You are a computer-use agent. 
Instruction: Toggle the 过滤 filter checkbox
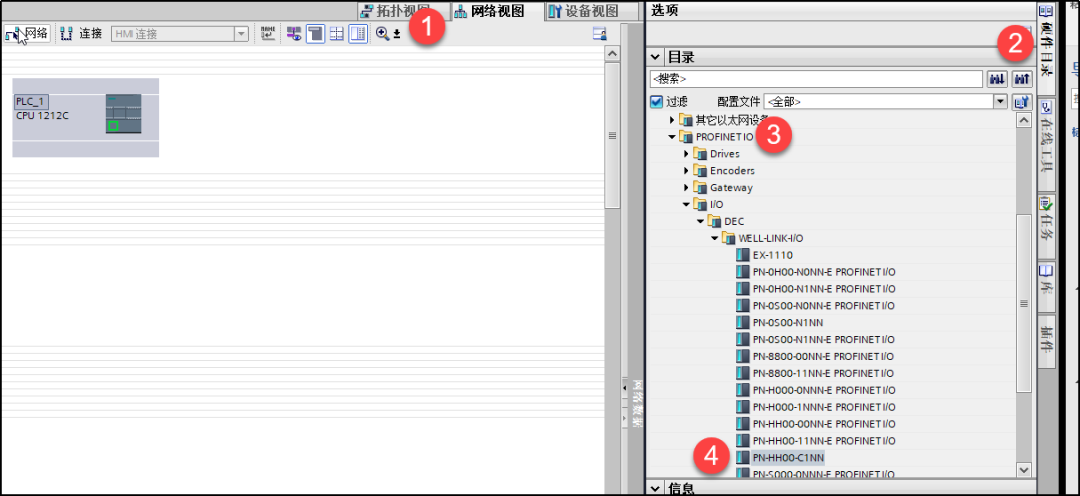[656, 101]
